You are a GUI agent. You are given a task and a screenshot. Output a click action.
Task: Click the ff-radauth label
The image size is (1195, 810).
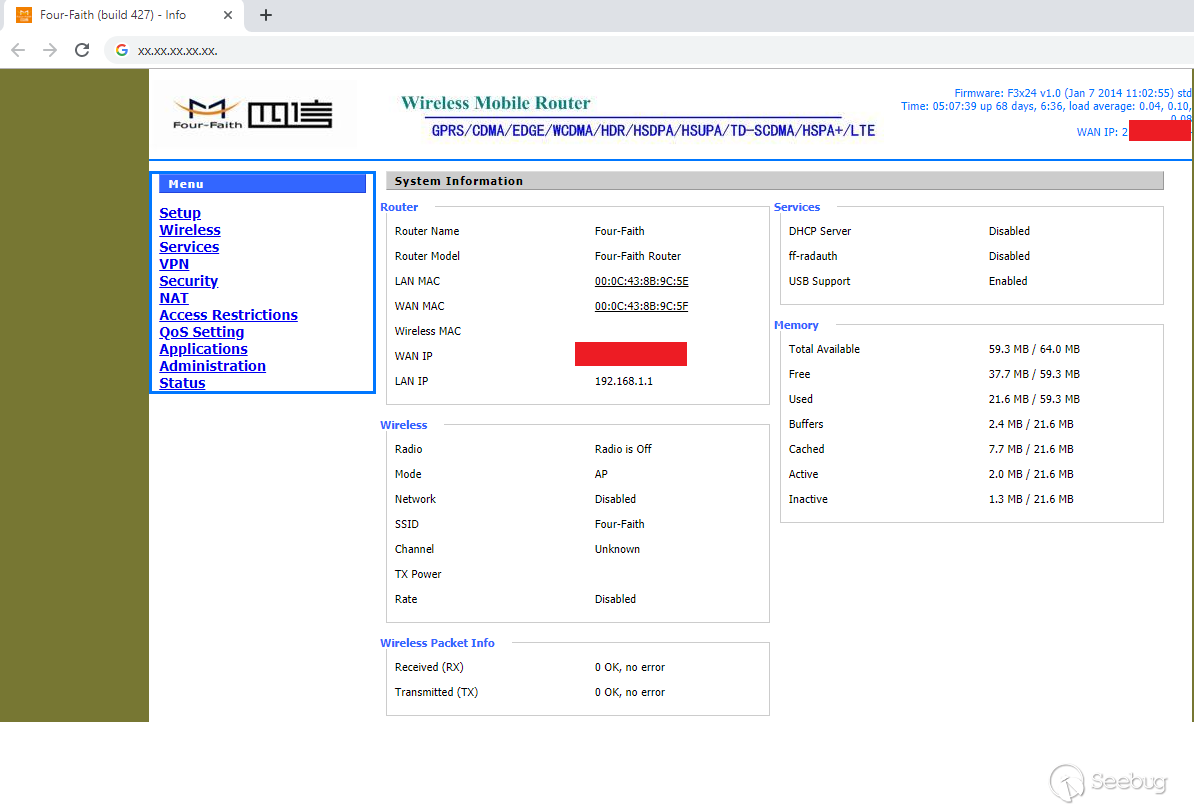(x=813, y=256)
